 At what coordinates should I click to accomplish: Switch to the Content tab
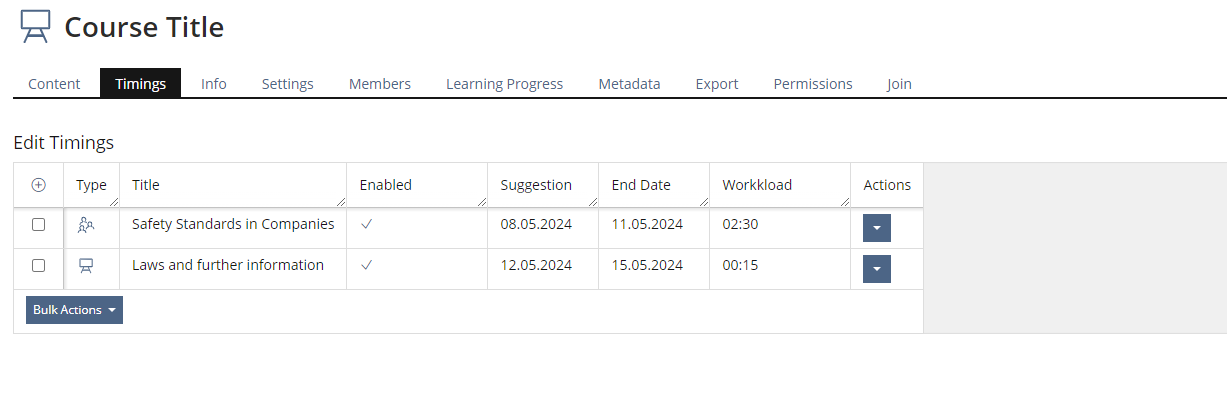tap(54, 84)
